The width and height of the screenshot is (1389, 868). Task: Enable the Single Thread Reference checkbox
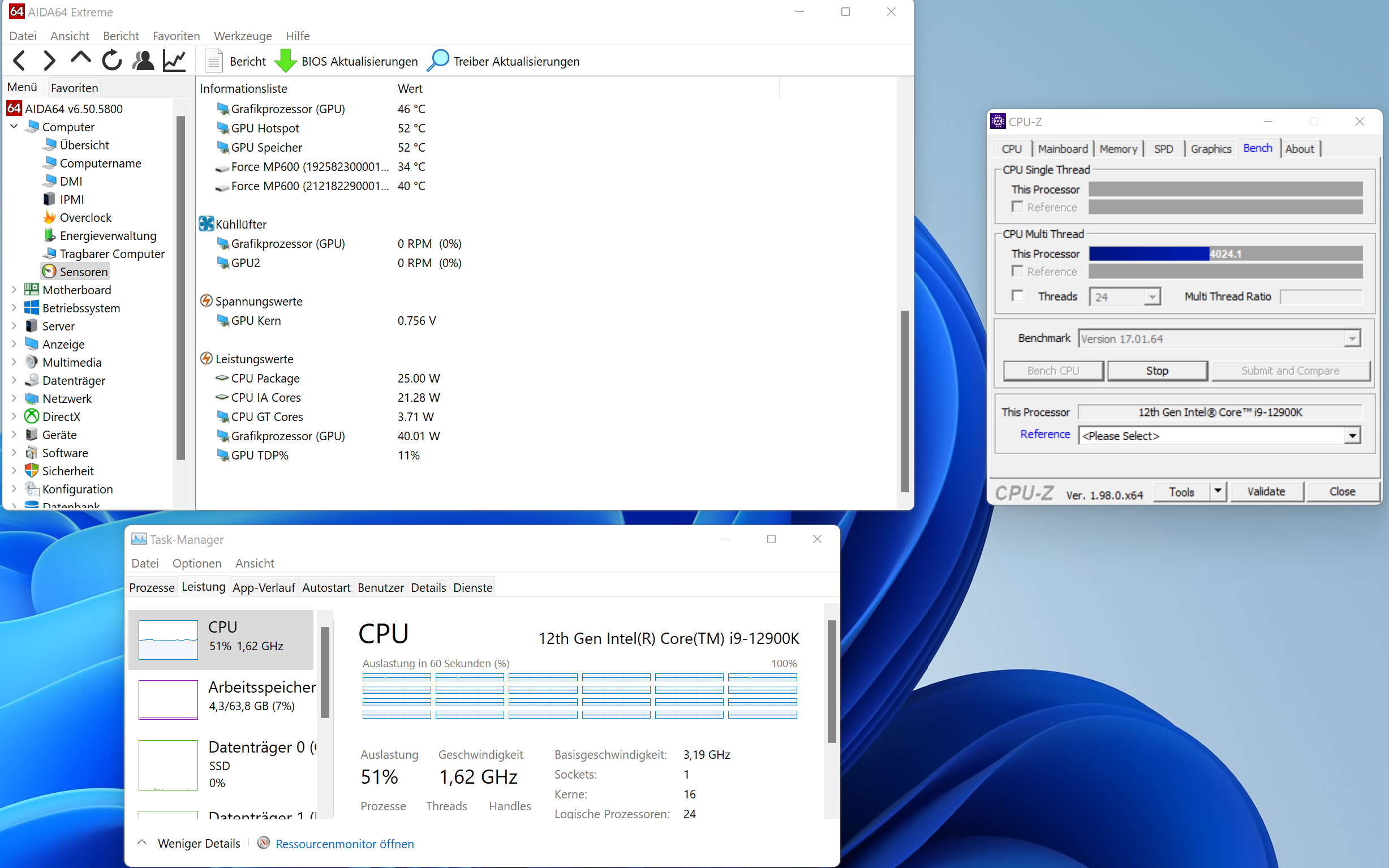1018,207
